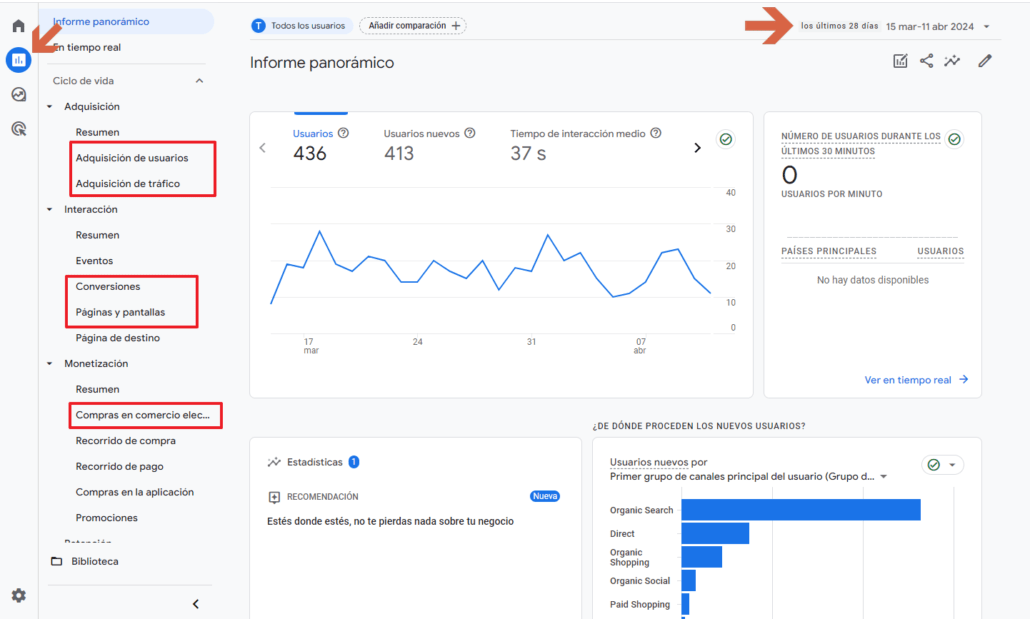Click the Home icon in left rail
The height and width of the screenshot is (619, 1030).
(18, 26)
